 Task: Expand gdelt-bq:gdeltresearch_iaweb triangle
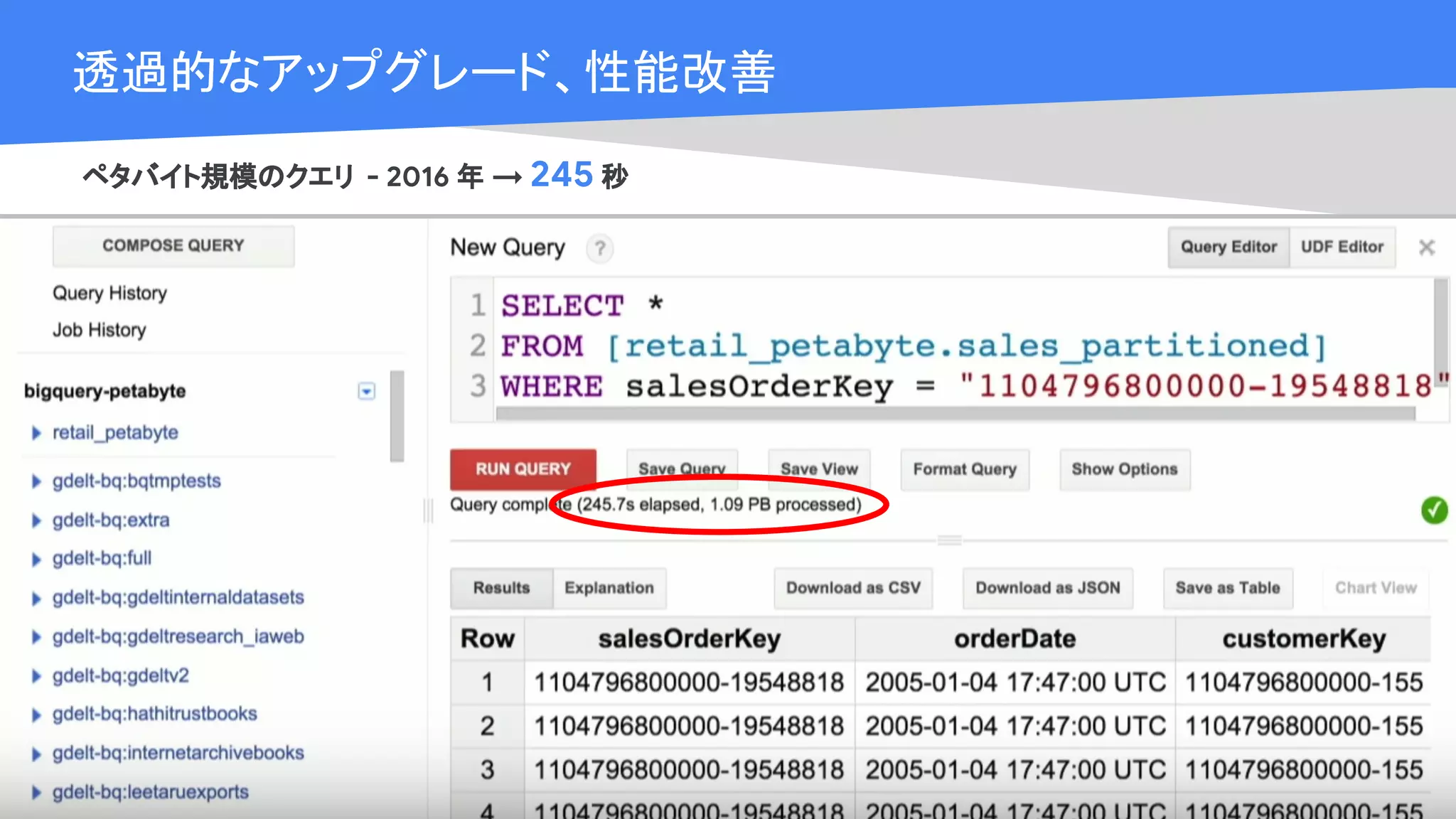click(36, 637)
